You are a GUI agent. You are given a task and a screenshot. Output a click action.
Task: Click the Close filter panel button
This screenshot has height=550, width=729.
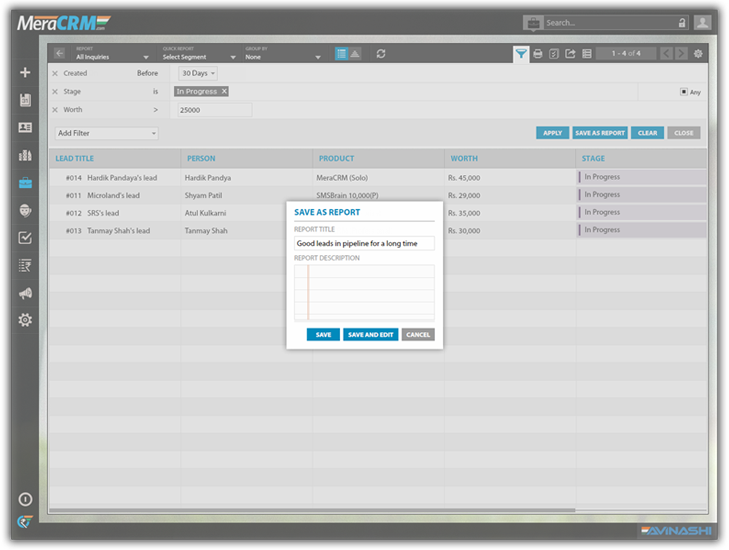pos(683,133)
